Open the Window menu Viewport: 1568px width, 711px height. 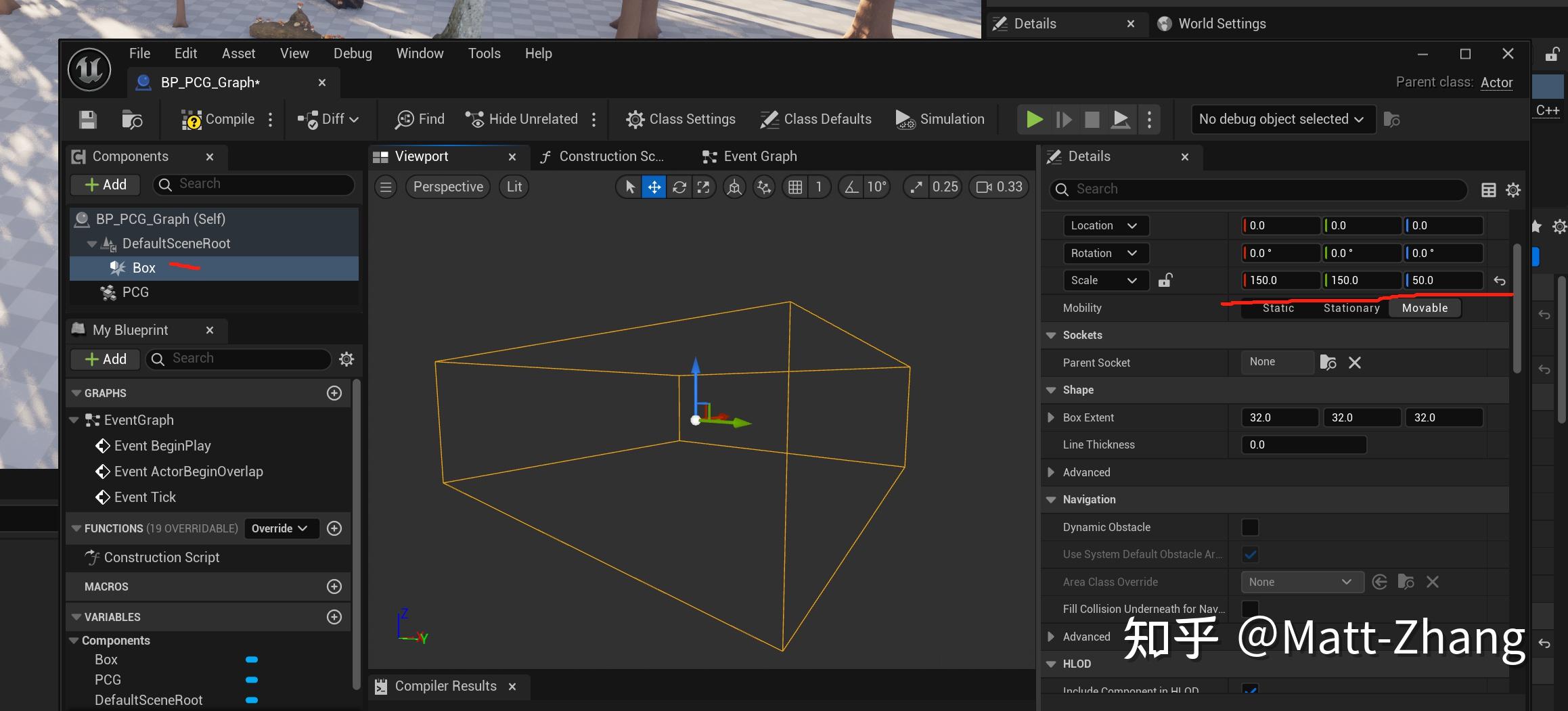coord(420,53)
